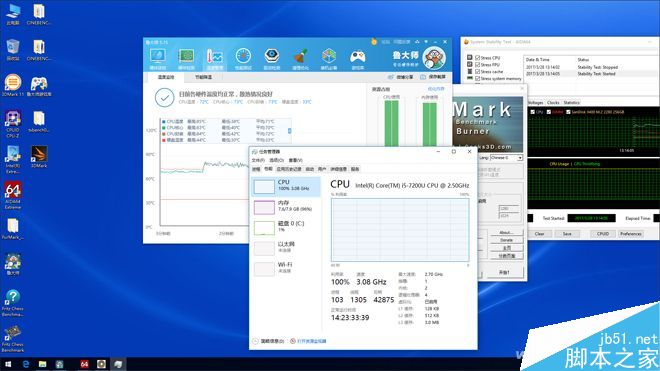Switch to the Statistics tab in AIDA64
The image size is (660, 371).
(571, 102)
